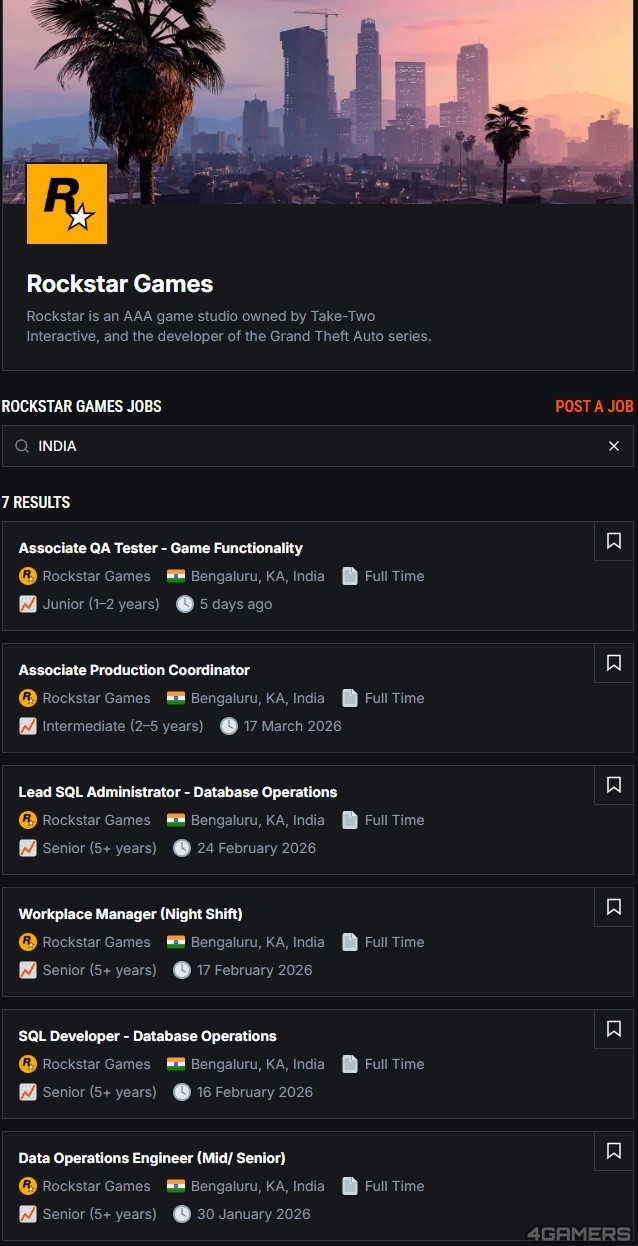Click India flag icon in QA Tester listing

[176, 576]
